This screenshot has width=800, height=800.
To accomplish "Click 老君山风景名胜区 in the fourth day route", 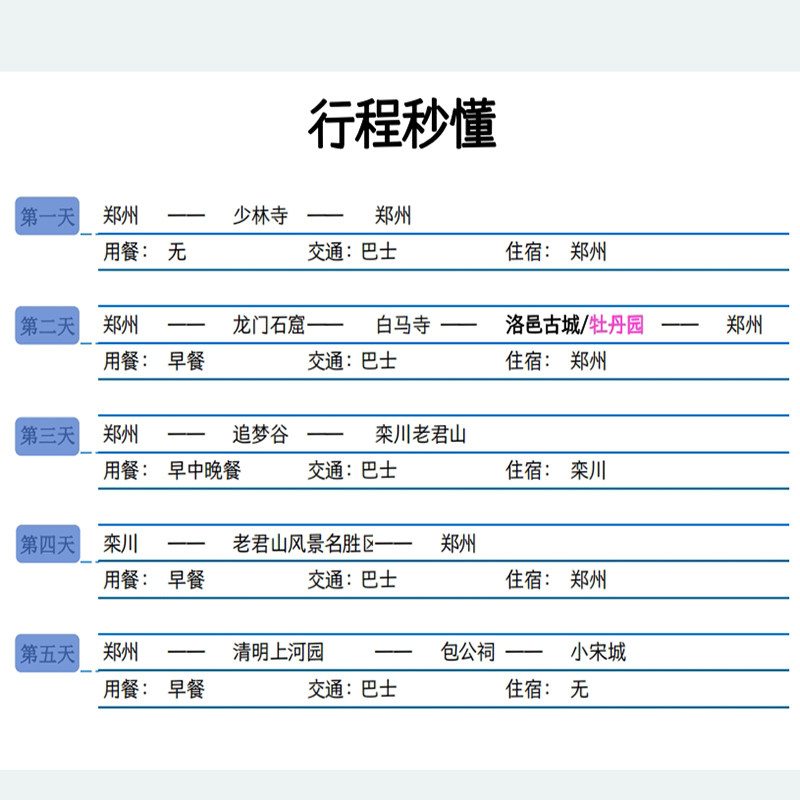I will pyautogui.click(x=304, y=544).
